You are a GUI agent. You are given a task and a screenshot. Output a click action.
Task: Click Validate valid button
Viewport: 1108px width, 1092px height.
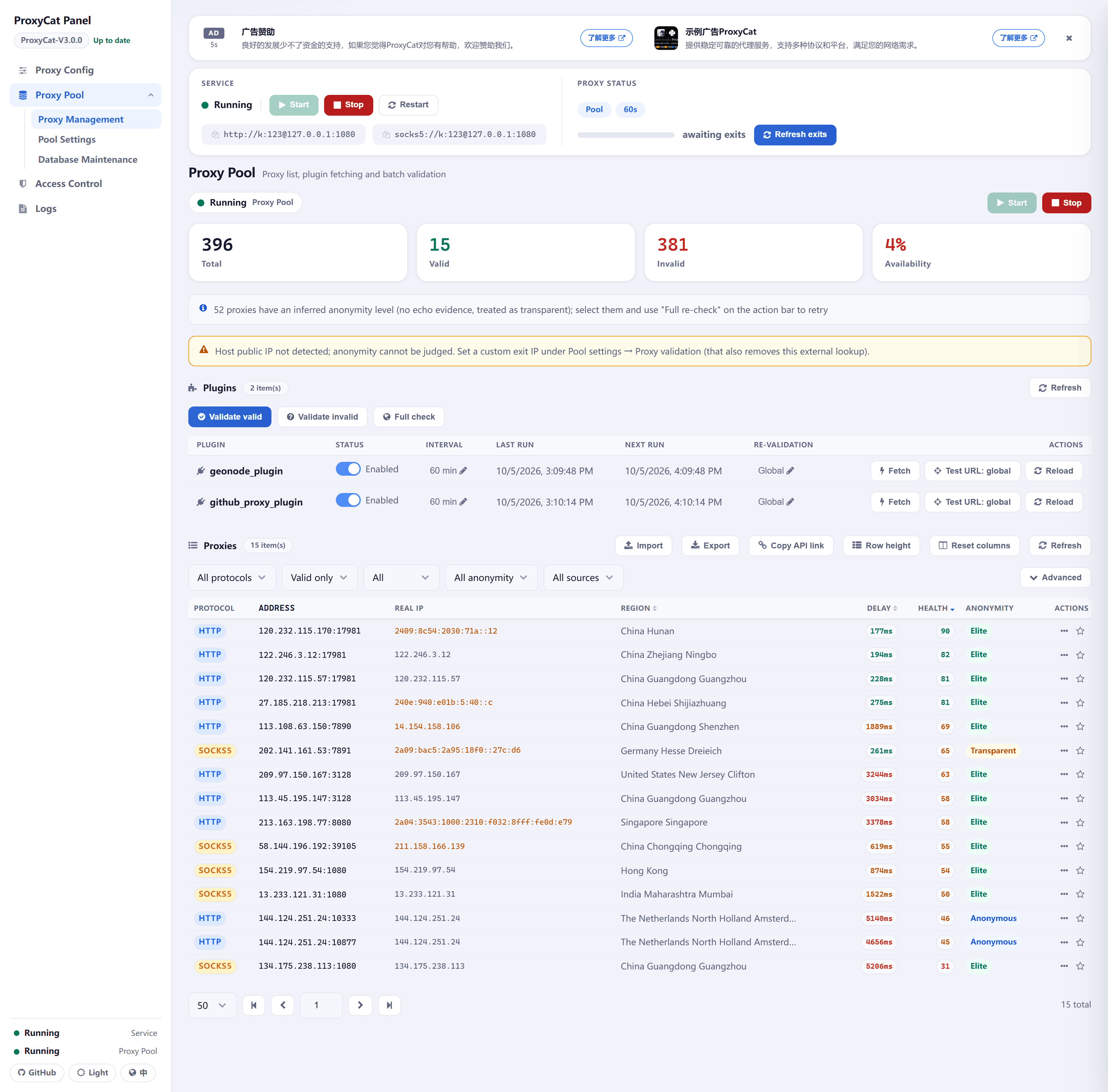point(230,417)
